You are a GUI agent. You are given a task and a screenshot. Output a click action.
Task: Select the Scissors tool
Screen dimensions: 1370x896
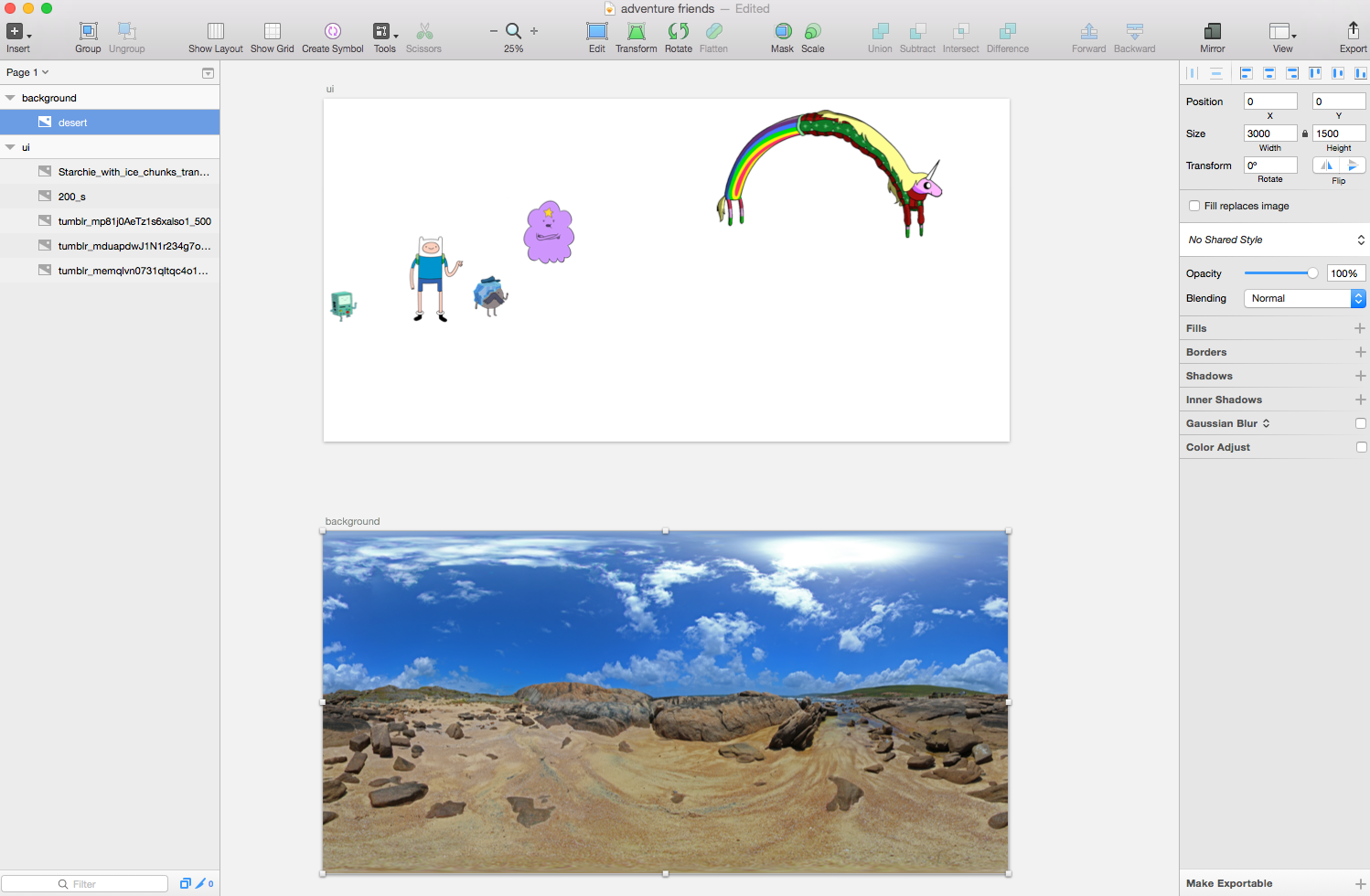pos(424,31)
